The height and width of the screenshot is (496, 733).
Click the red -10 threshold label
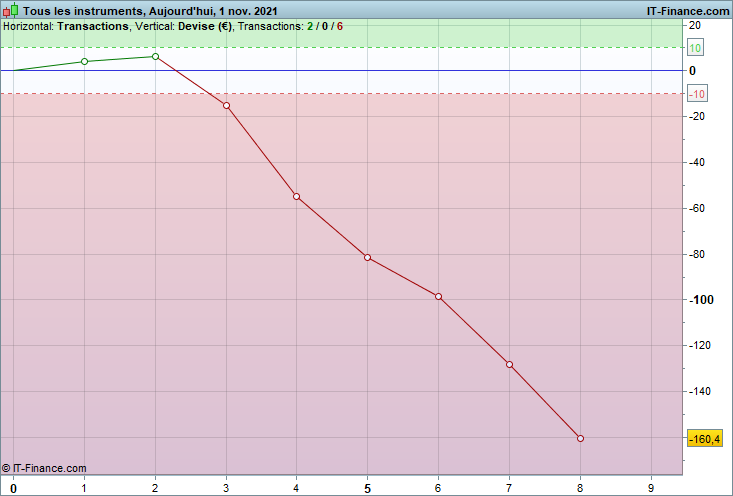click(x=697, y=94)
